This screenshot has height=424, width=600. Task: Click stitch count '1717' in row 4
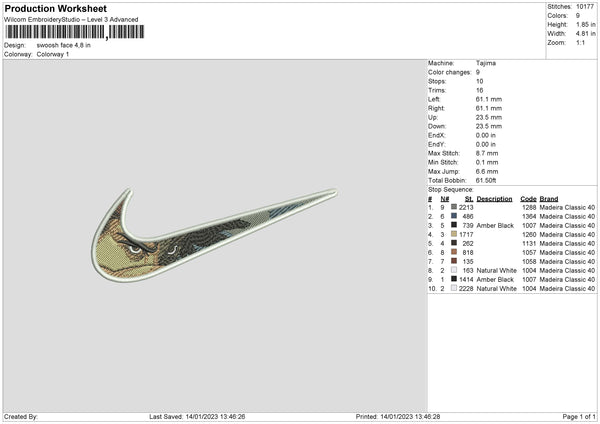pyautogui.click(x=466, y=235)
